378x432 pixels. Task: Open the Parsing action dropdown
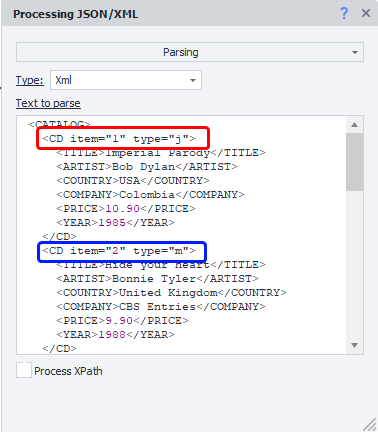click(190, 52)
